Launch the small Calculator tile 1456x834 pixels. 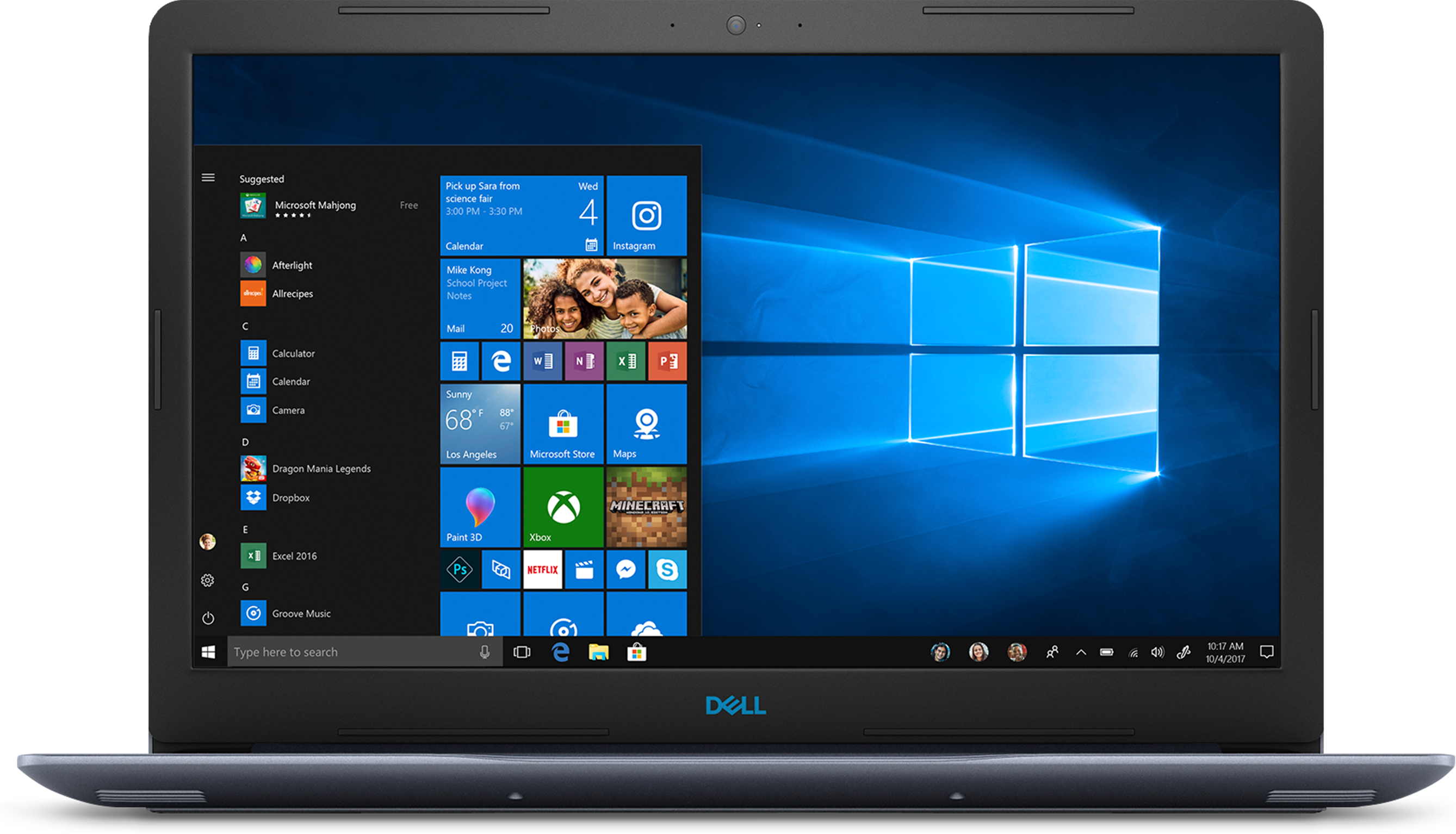[460, 361]
